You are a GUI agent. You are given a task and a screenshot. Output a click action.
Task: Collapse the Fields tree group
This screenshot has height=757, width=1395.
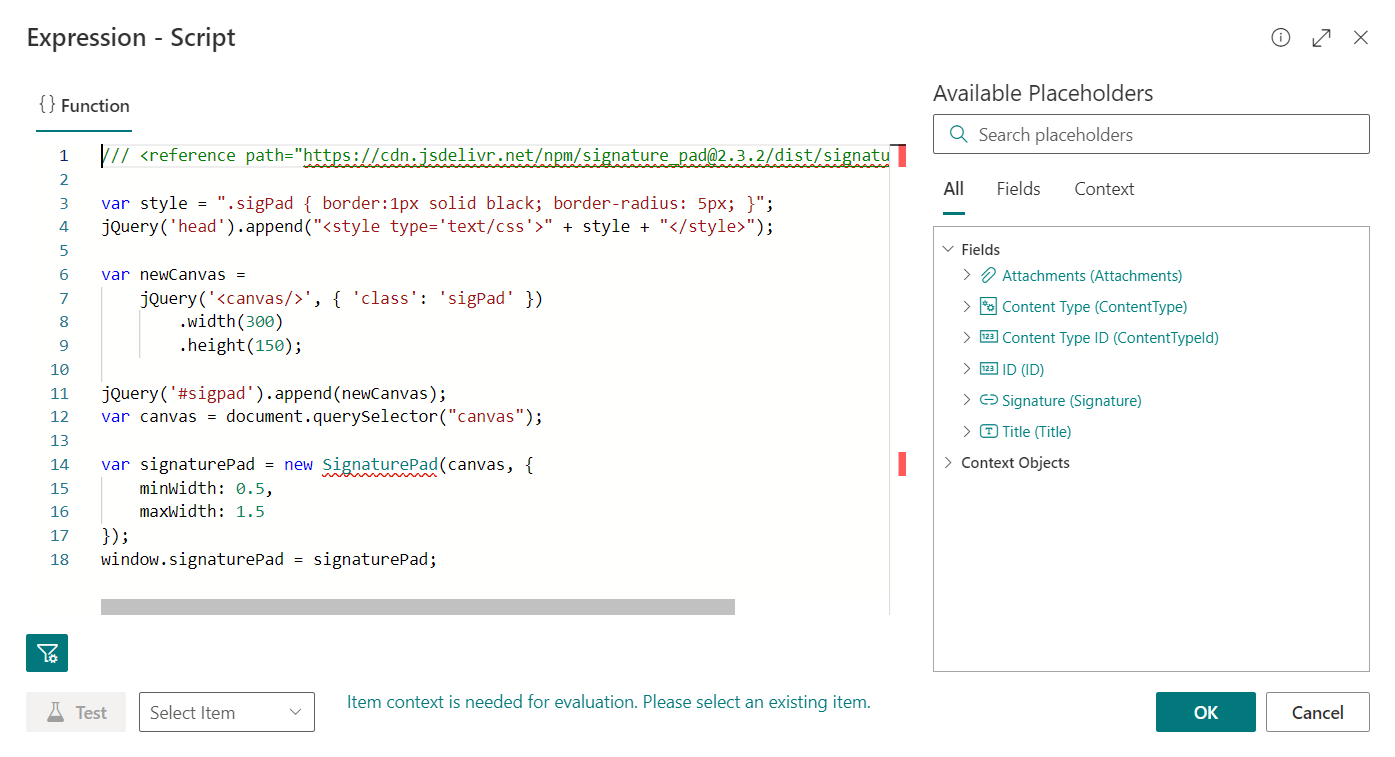point(948,250)
